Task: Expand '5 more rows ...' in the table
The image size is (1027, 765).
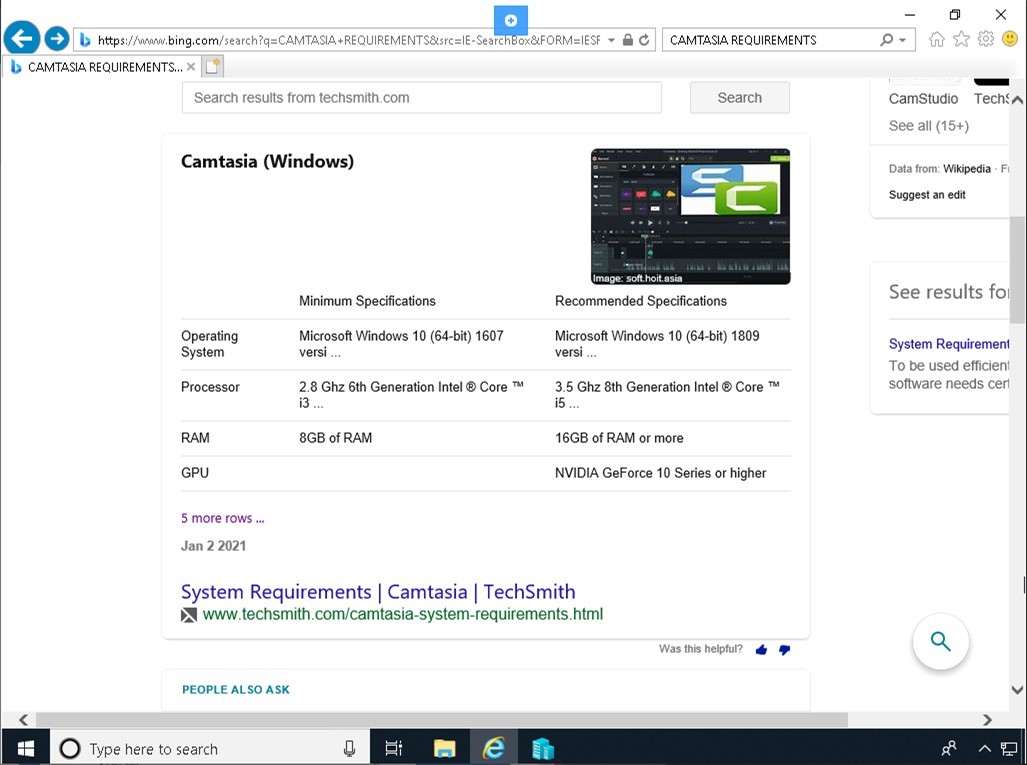Action: 223,518
